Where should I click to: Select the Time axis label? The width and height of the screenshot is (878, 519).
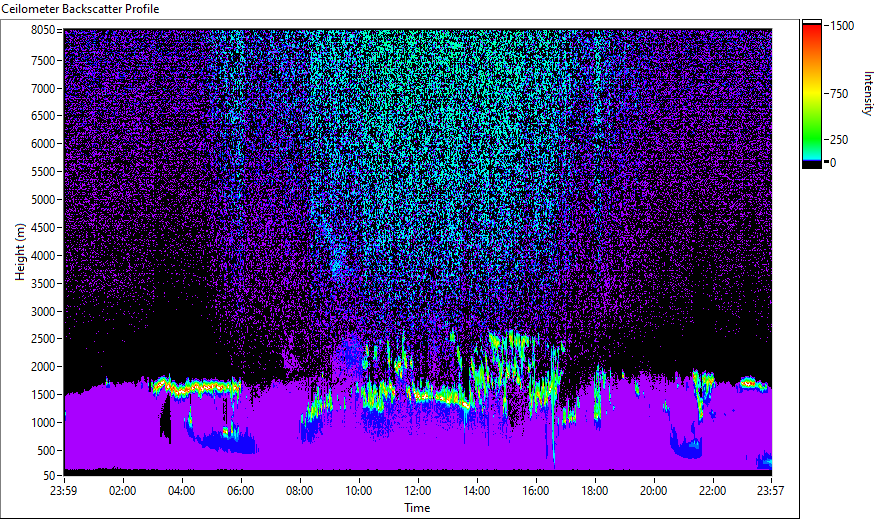coord(417,508)
